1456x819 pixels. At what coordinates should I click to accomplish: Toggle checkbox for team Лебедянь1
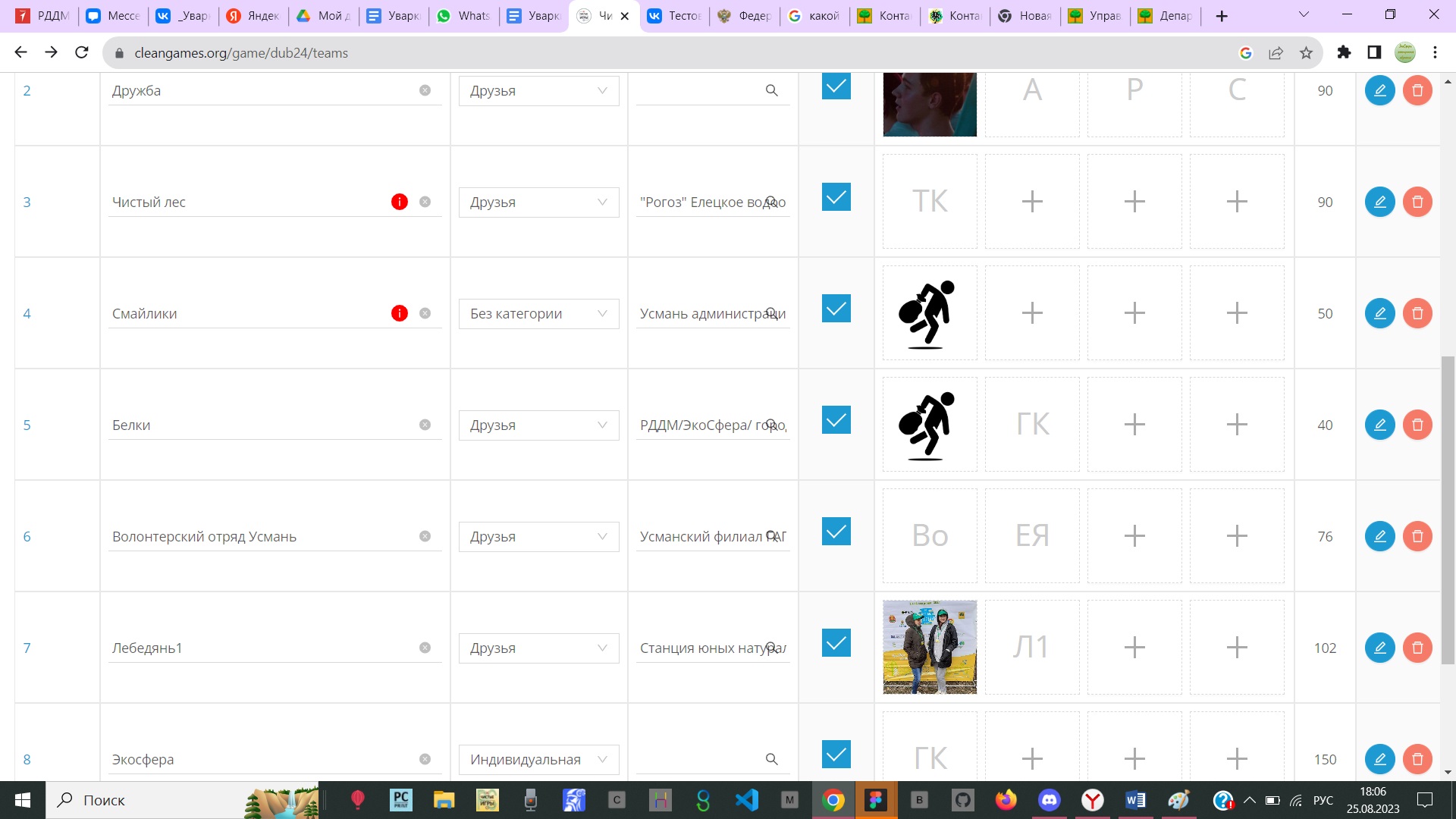[x=836, y=643]
